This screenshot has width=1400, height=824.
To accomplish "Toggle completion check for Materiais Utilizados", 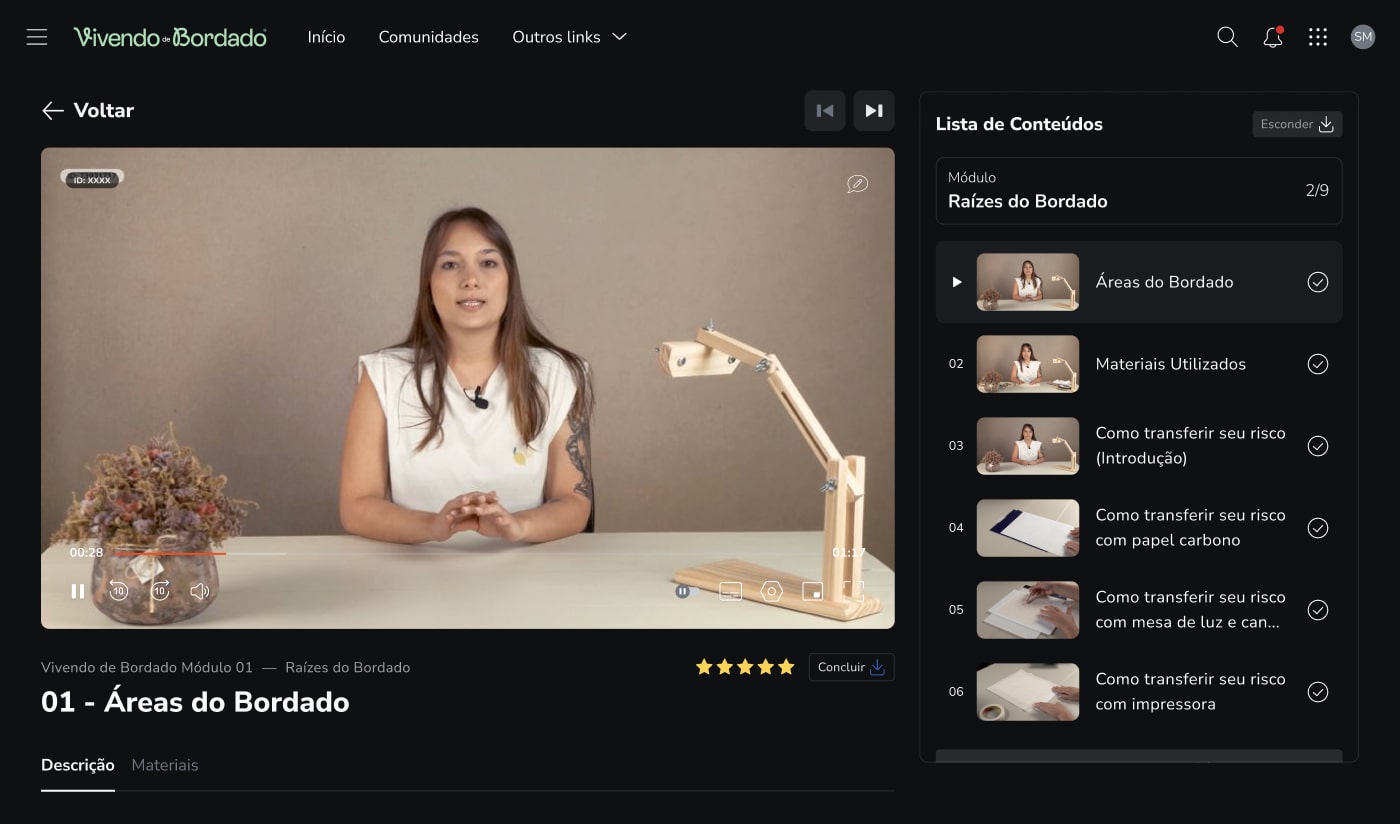I will [1318, 364].
